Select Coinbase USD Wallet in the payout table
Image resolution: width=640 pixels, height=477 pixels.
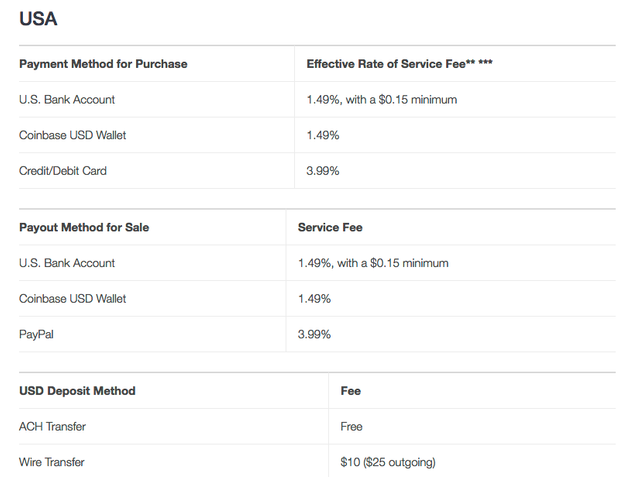73,299
